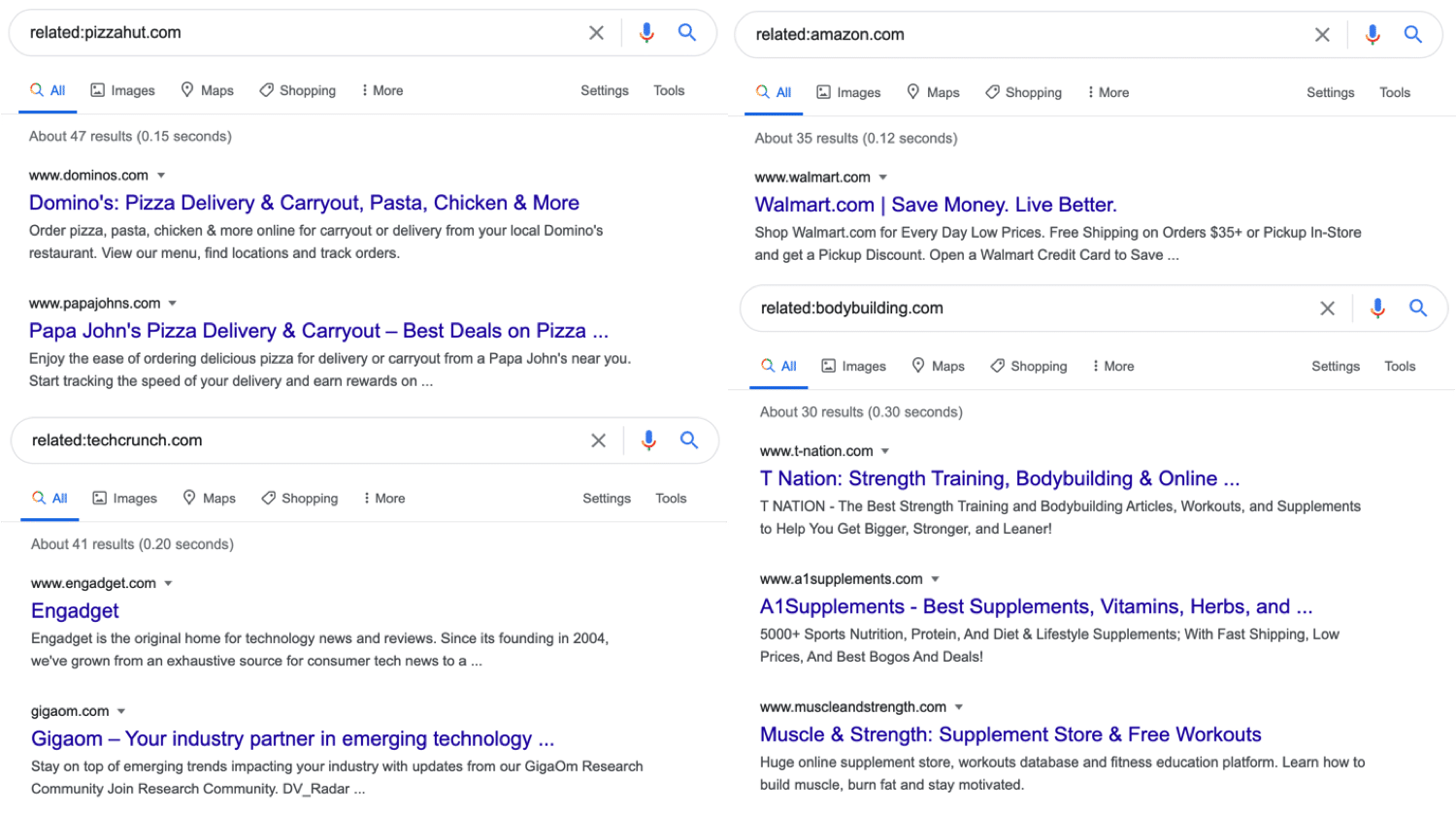
Task: Click the magnifier icon in amazon search bar
Action: (x=1413, y=35)
